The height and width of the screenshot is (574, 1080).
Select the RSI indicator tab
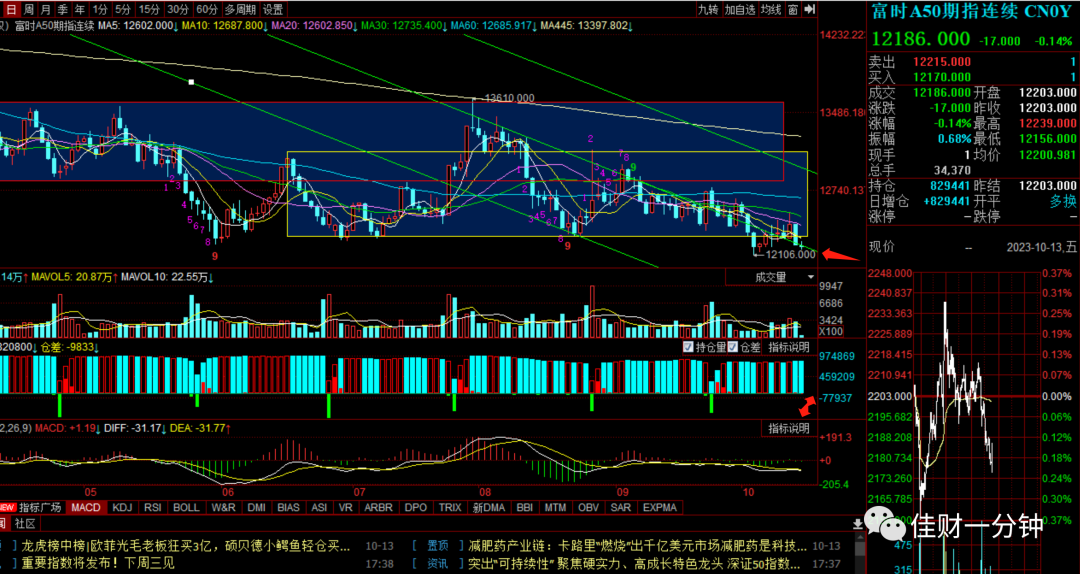tap(153, 507)
